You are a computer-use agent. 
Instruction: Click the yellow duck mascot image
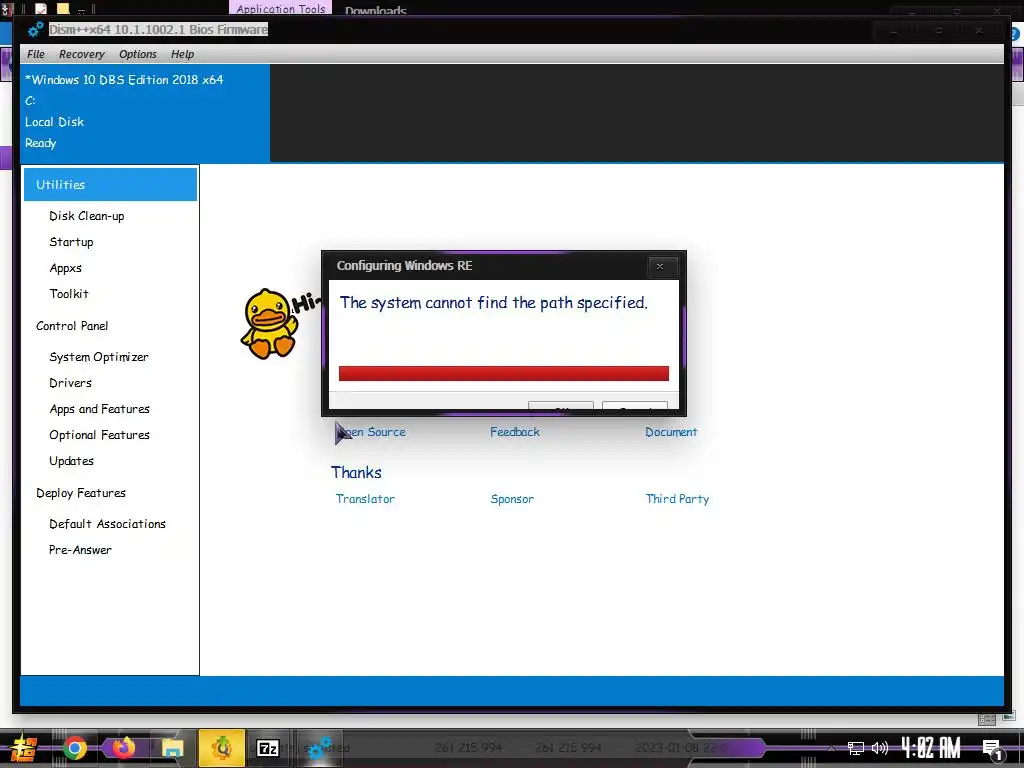[268, 324]
